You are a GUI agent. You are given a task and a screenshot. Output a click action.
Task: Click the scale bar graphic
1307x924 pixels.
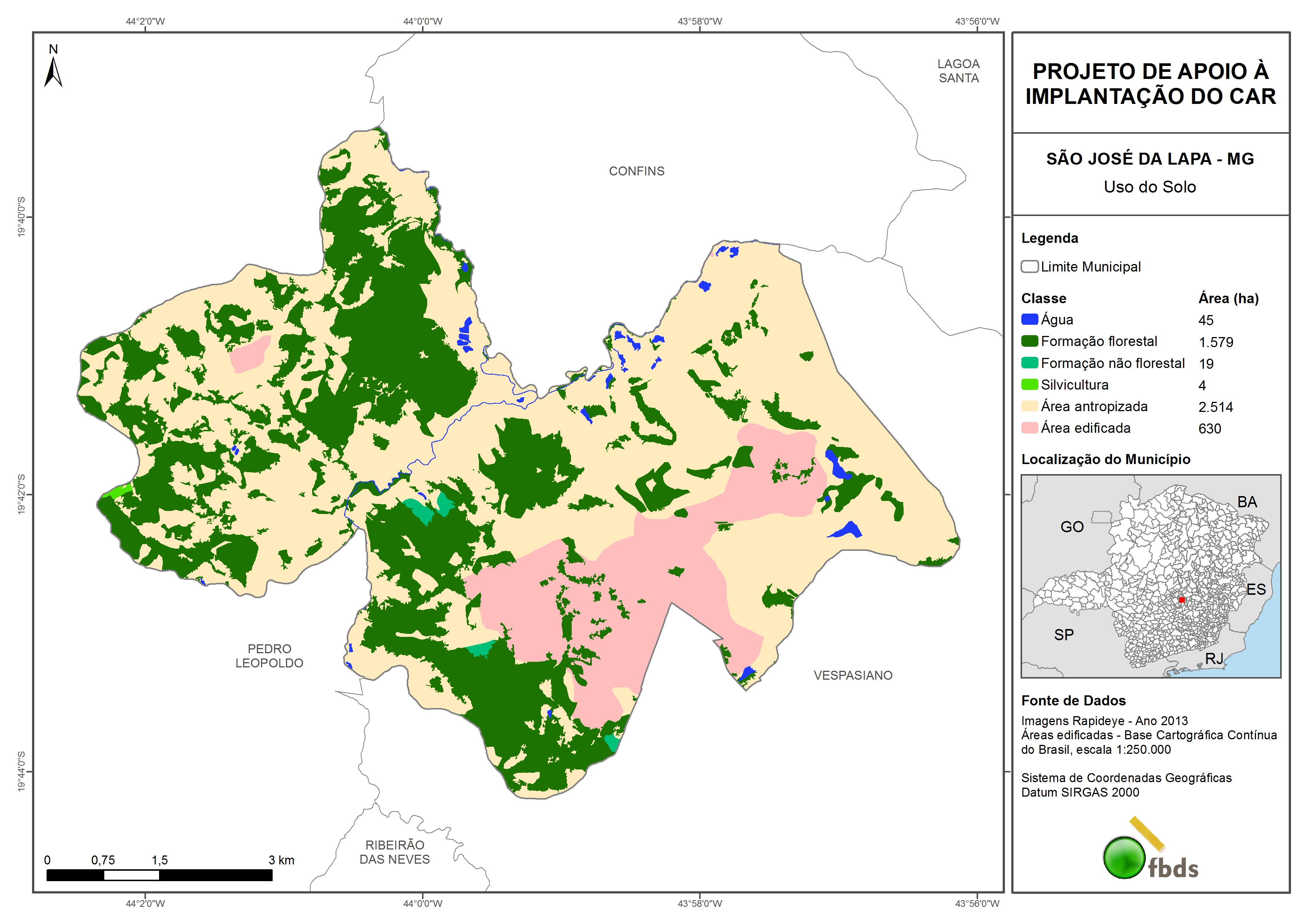point(159,874)
